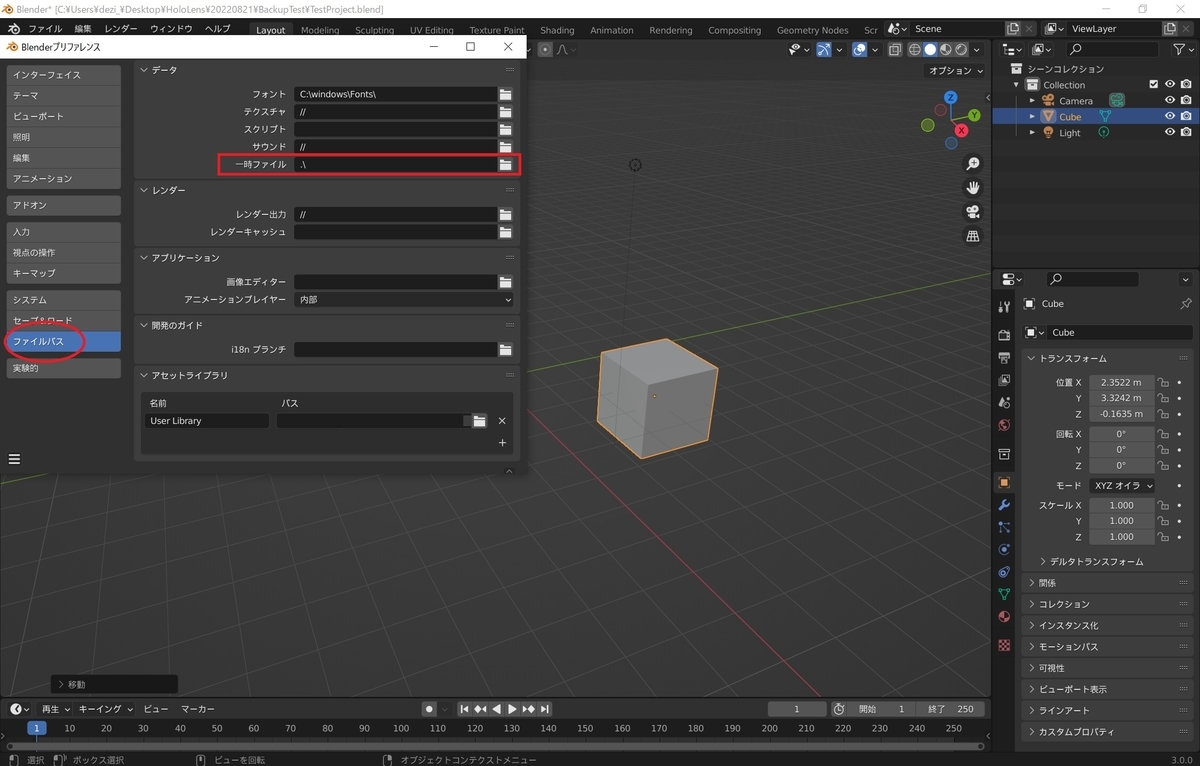Open the Particles properties tab icon
This screenshot has height=766, width=1200.
[x=1004, y=527]
